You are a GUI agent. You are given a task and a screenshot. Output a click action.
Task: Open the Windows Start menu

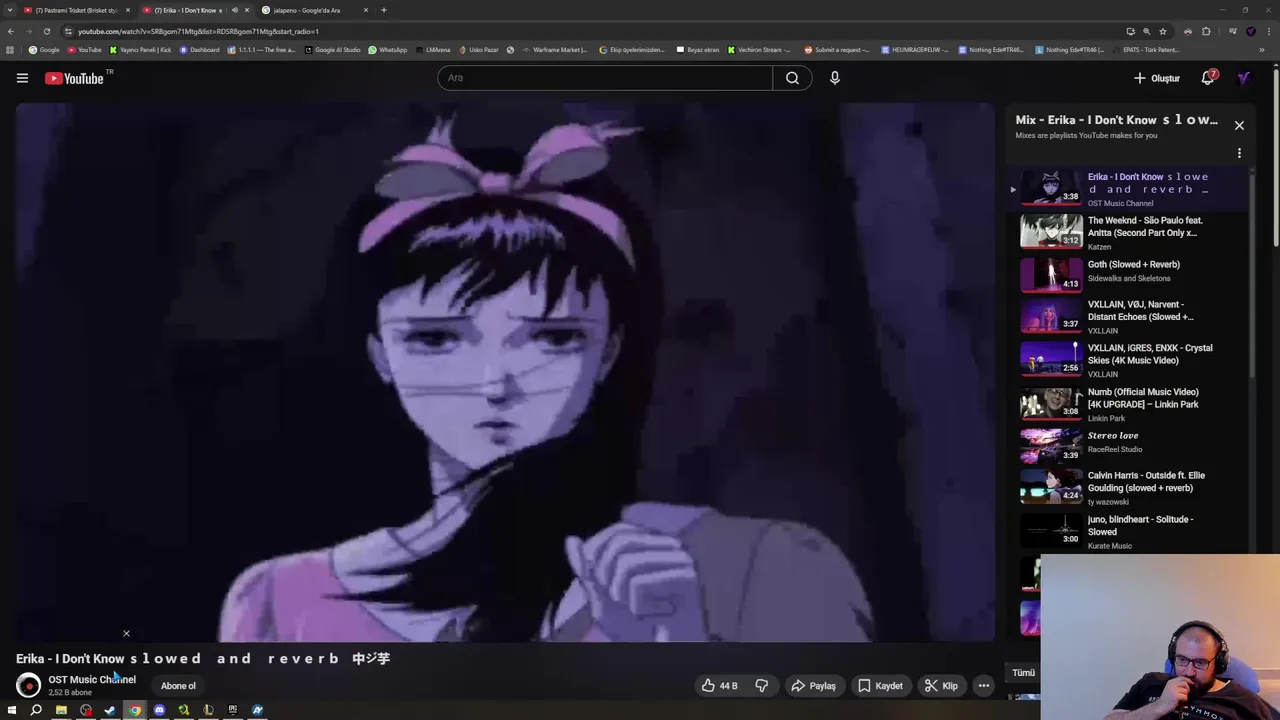11,710
